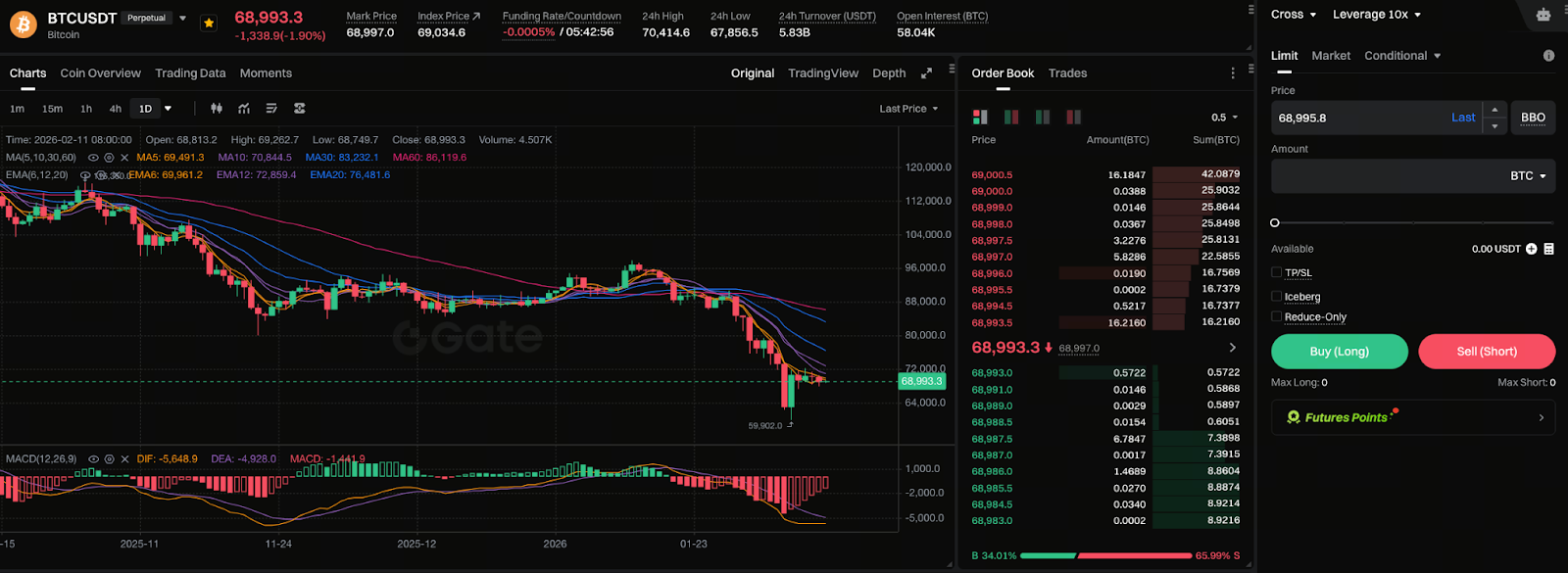Click plus icon to deposit USDT
The width and height of the screenshot is (1568, 573).
(1532, 249)
